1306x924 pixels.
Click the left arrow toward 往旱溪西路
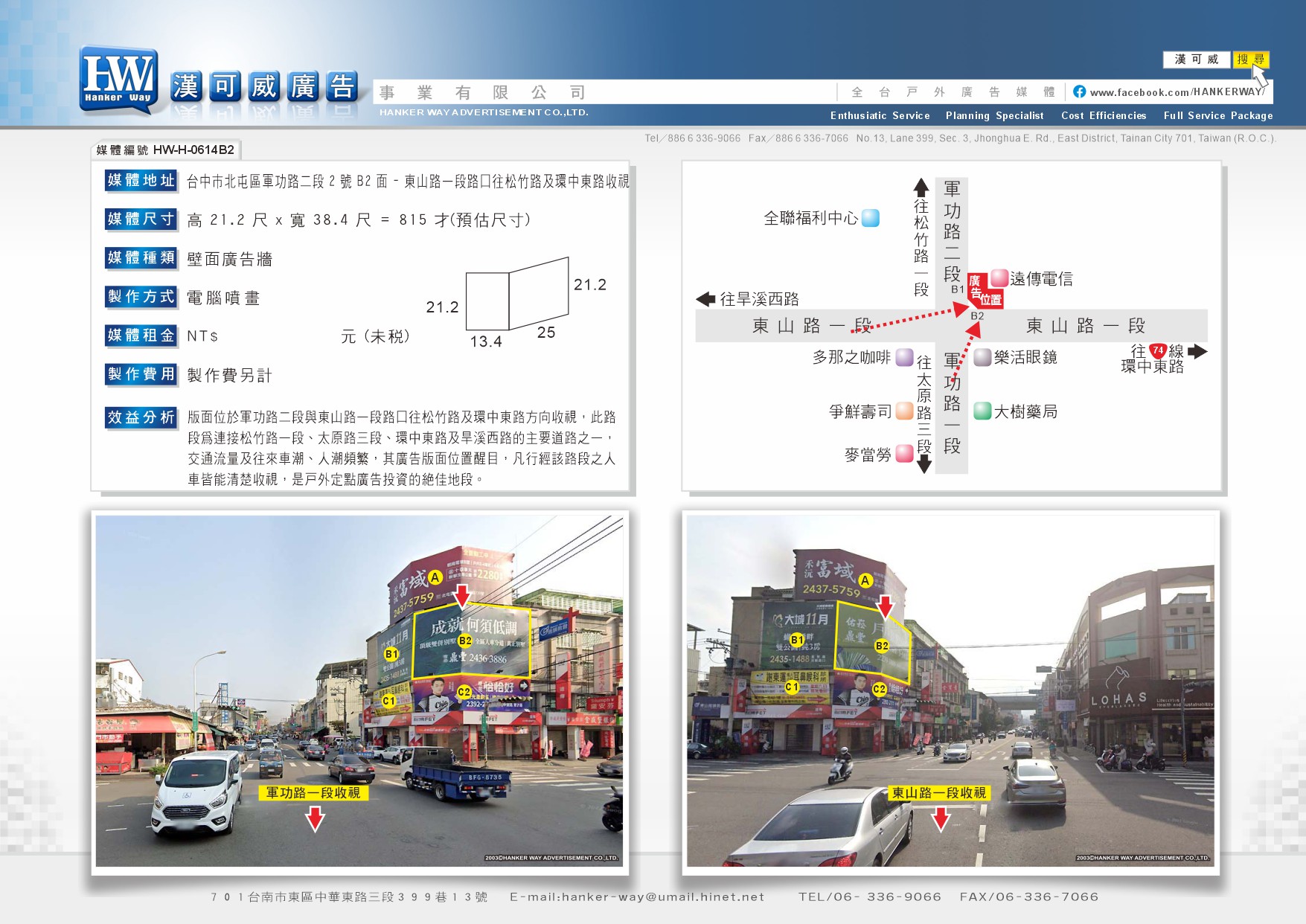[x=705, y=299]
